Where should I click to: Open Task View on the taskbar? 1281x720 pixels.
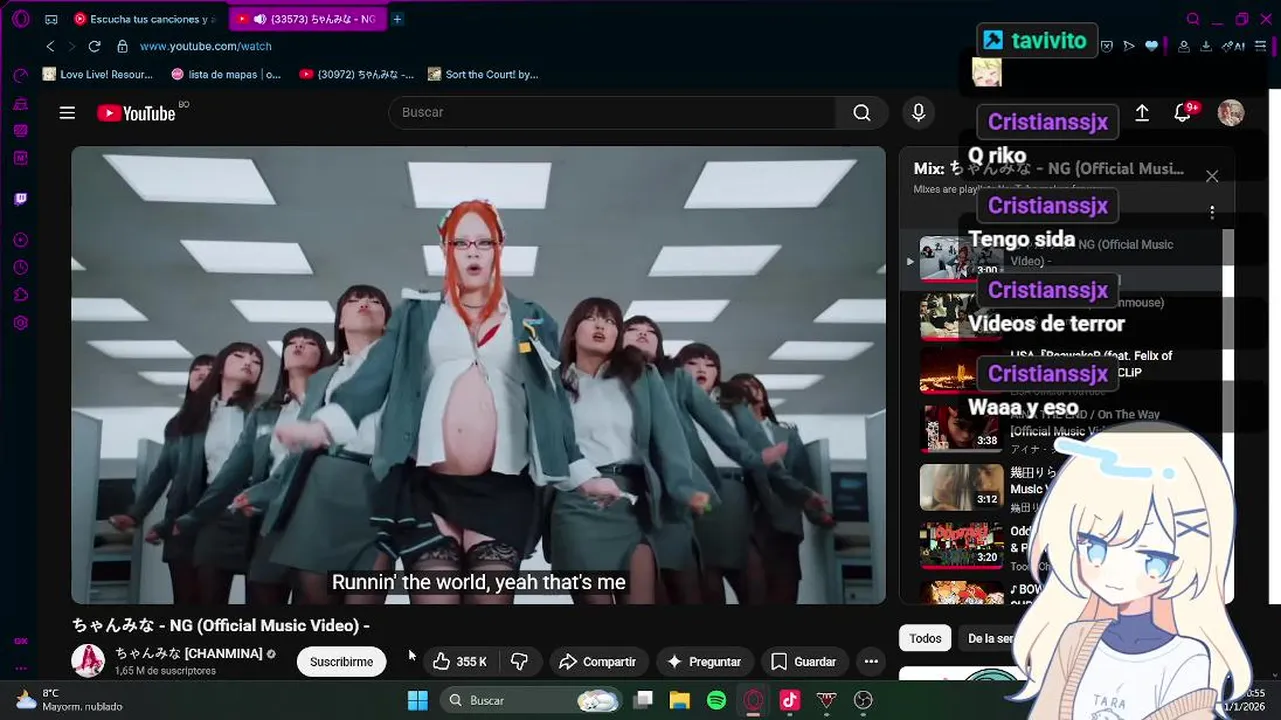pos(643,700)
